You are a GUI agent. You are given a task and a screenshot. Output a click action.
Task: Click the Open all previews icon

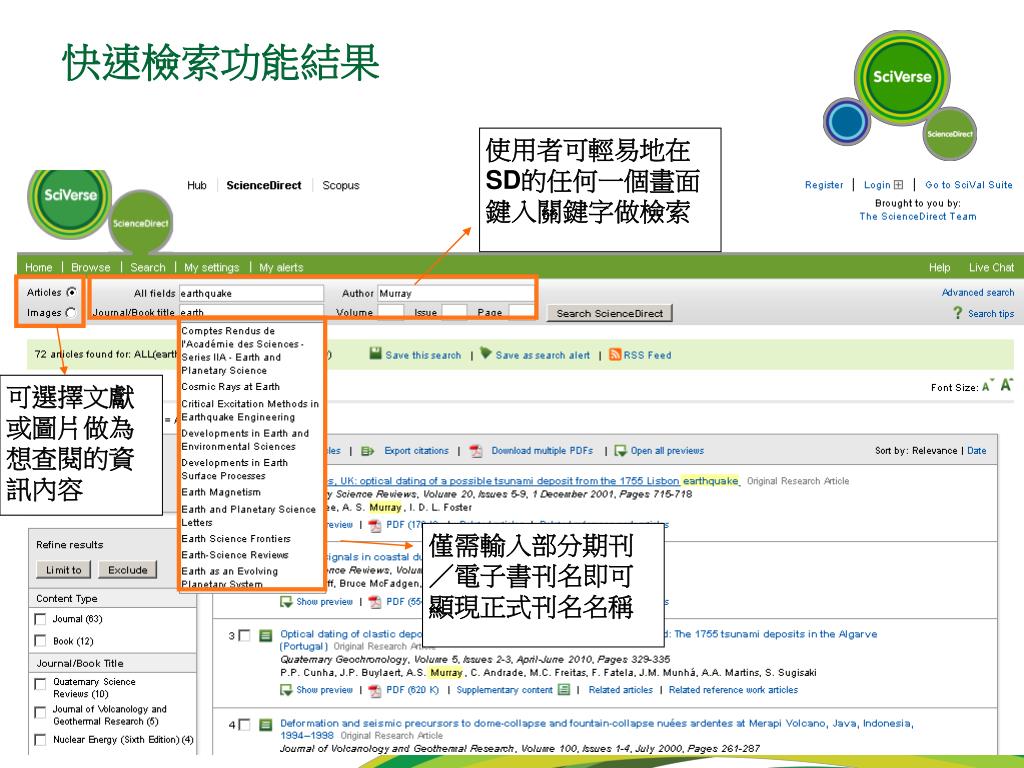(x=620, y=451)
